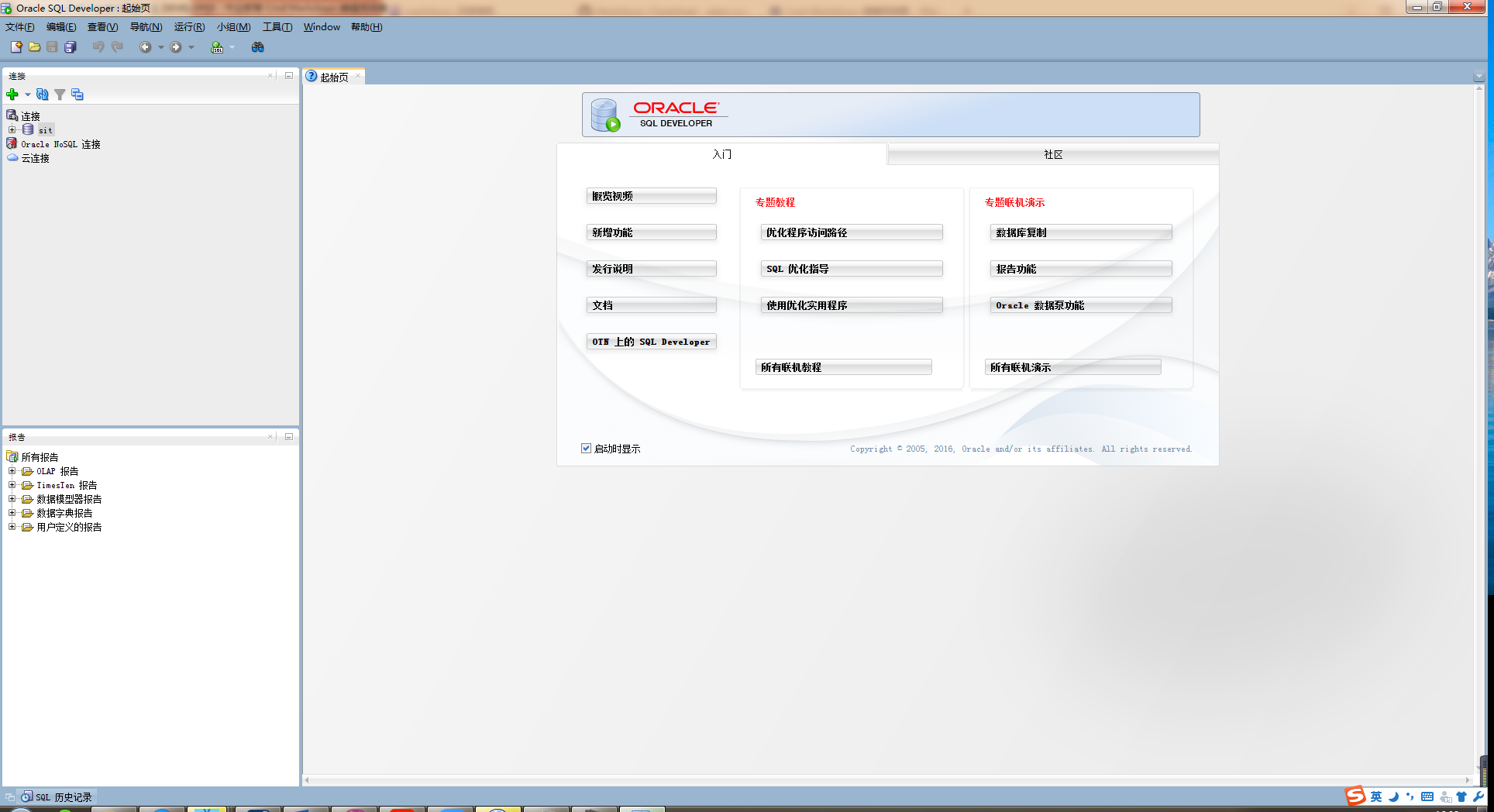This screenshot has width=1494, height=812.
Task: Click the funnel filter icon in Connections panel
Action: (x=60, y=95)
